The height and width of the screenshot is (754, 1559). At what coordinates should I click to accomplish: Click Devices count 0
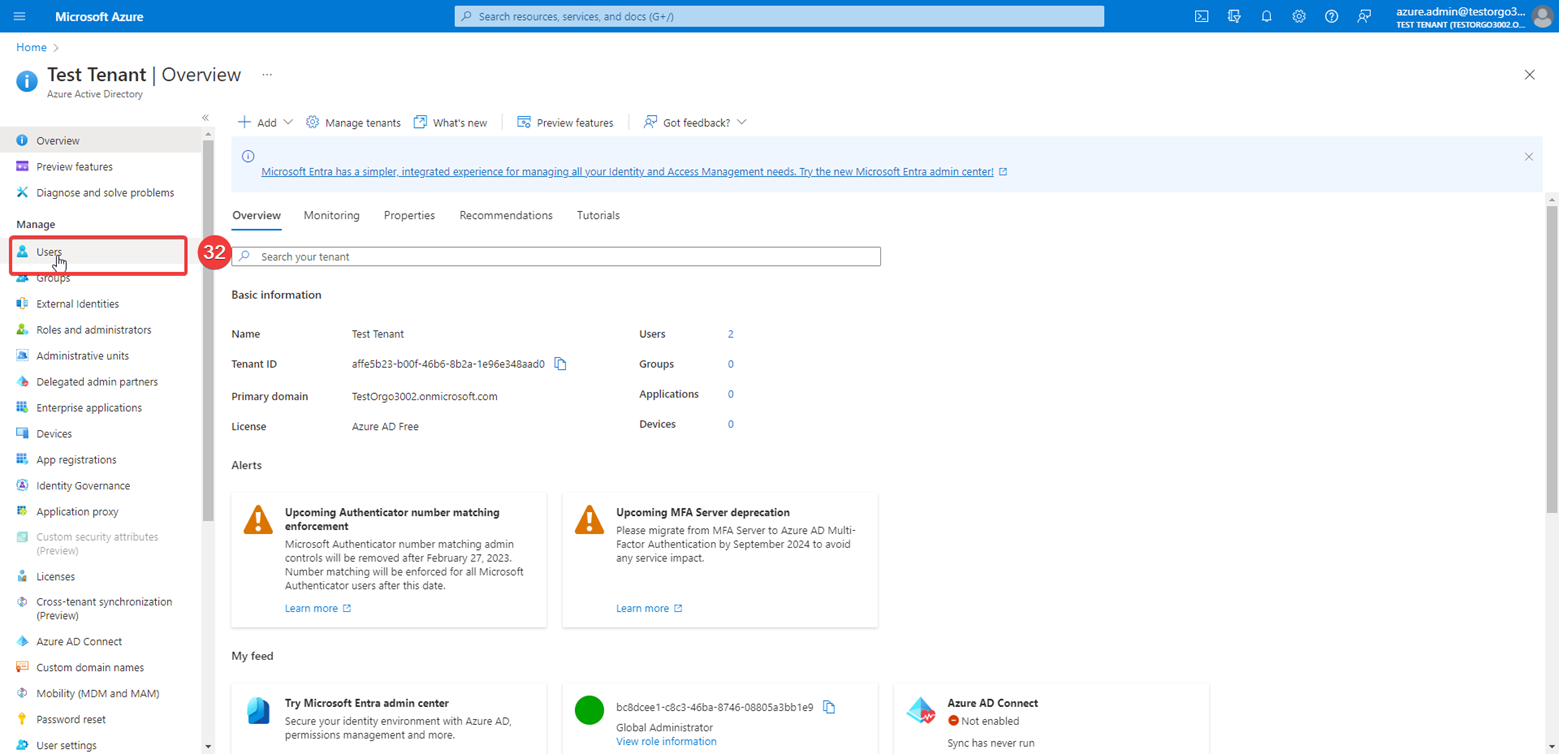point(731,424)
